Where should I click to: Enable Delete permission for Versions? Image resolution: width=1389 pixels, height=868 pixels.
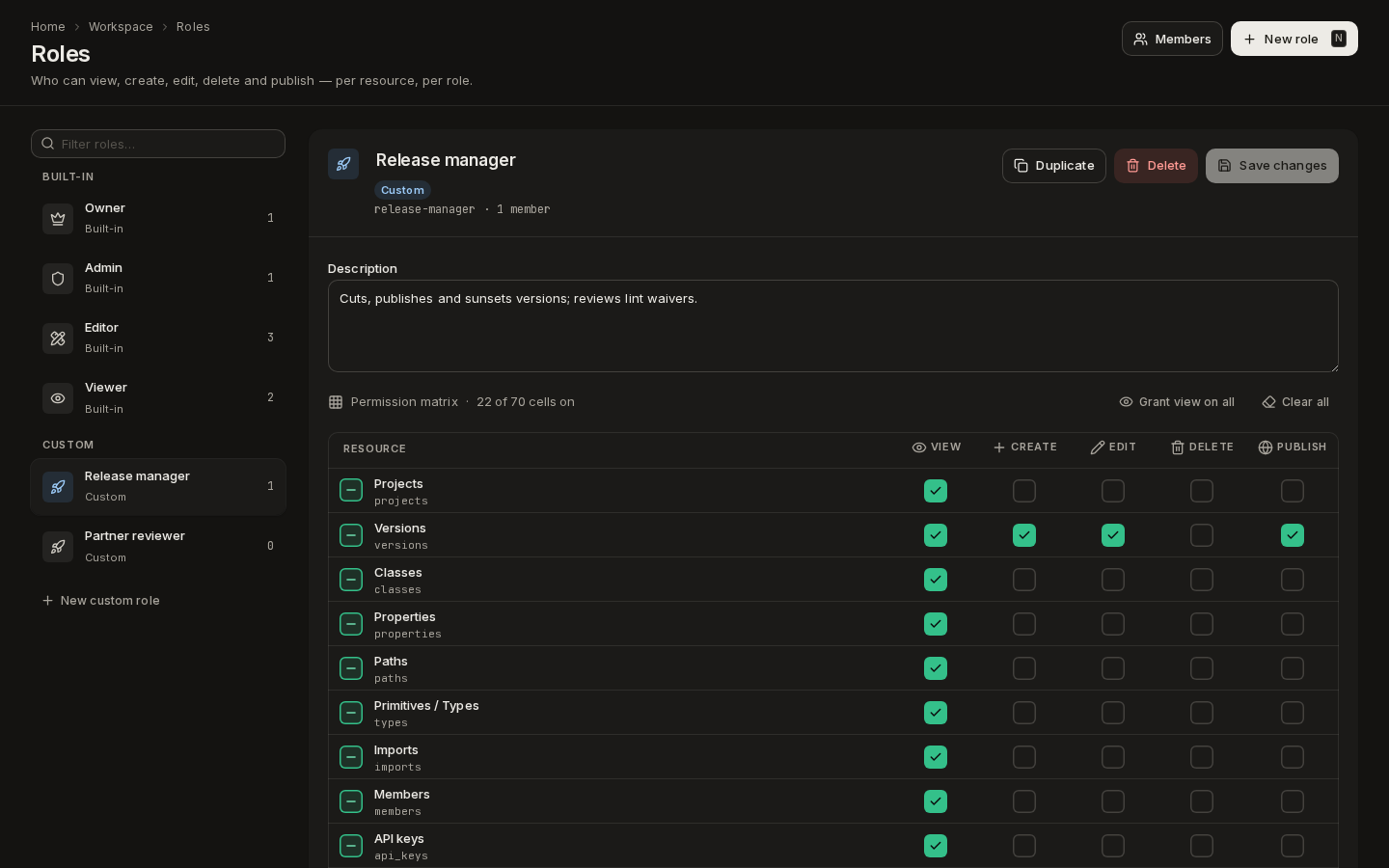click(1202, 535)
